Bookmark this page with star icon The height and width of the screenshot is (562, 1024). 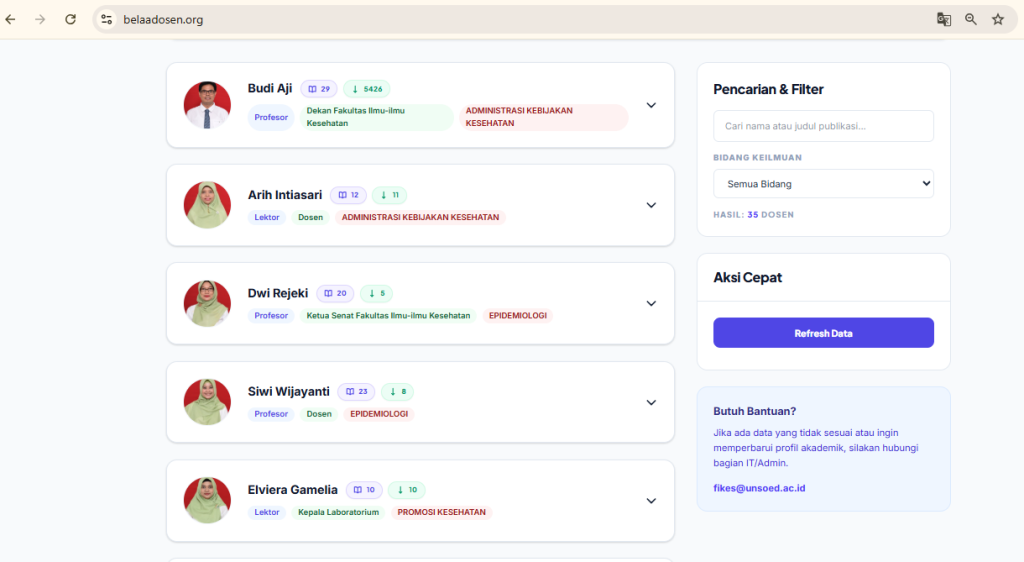(x=998, y=19)
